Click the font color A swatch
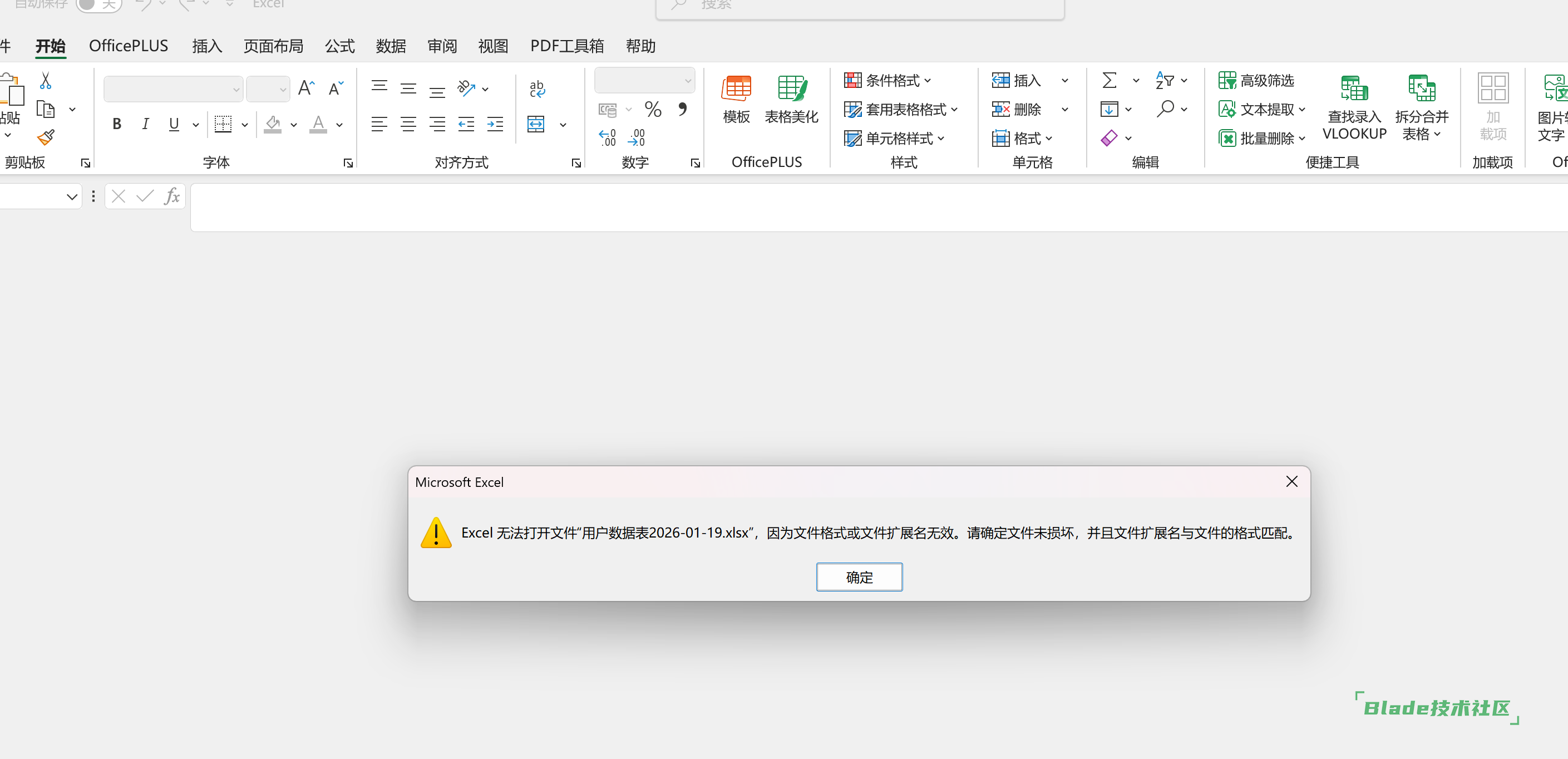Viewport: 1568px width, 759px height. point(318,124)
